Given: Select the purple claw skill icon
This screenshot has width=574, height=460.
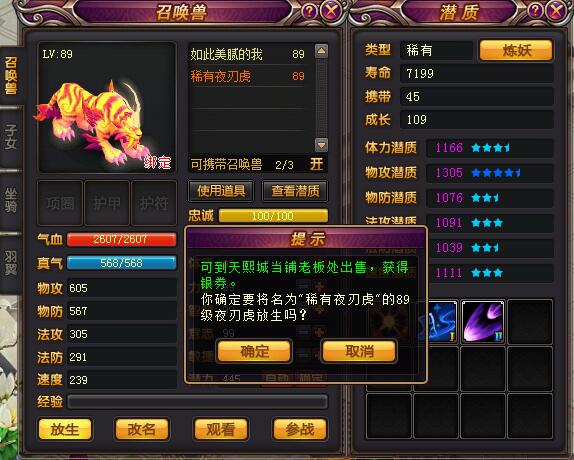Looking at the screenshot, I should (483, 322).
